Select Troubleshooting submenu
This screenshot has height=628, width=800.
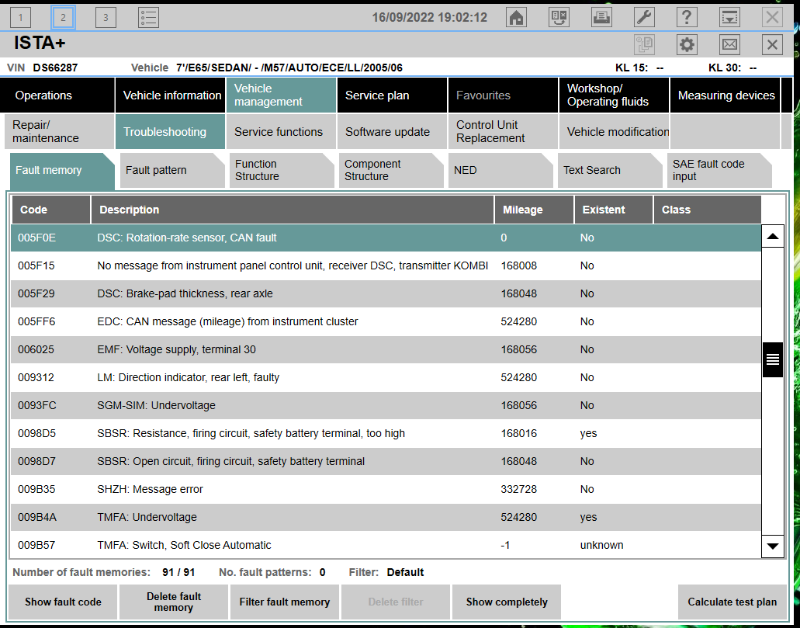coord(170,132)
